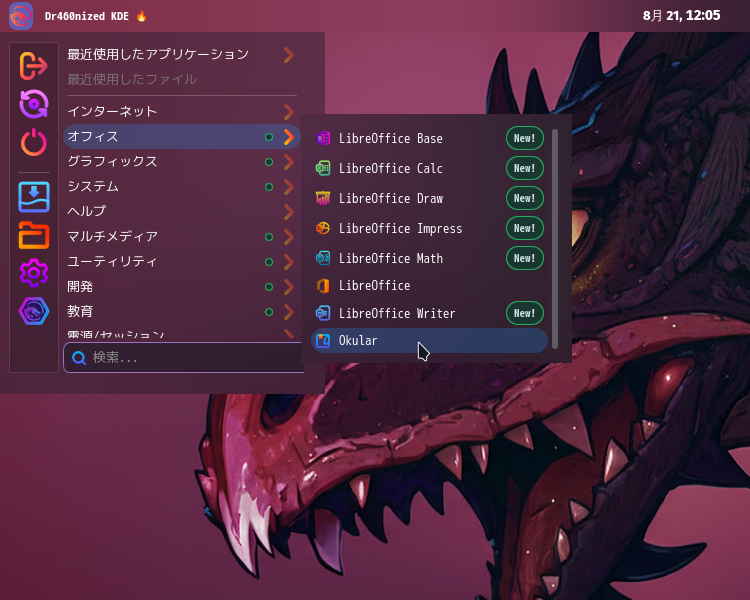Select the ユーティリティ category label
This screenshot has width=750, height=600.
[112, 262]
